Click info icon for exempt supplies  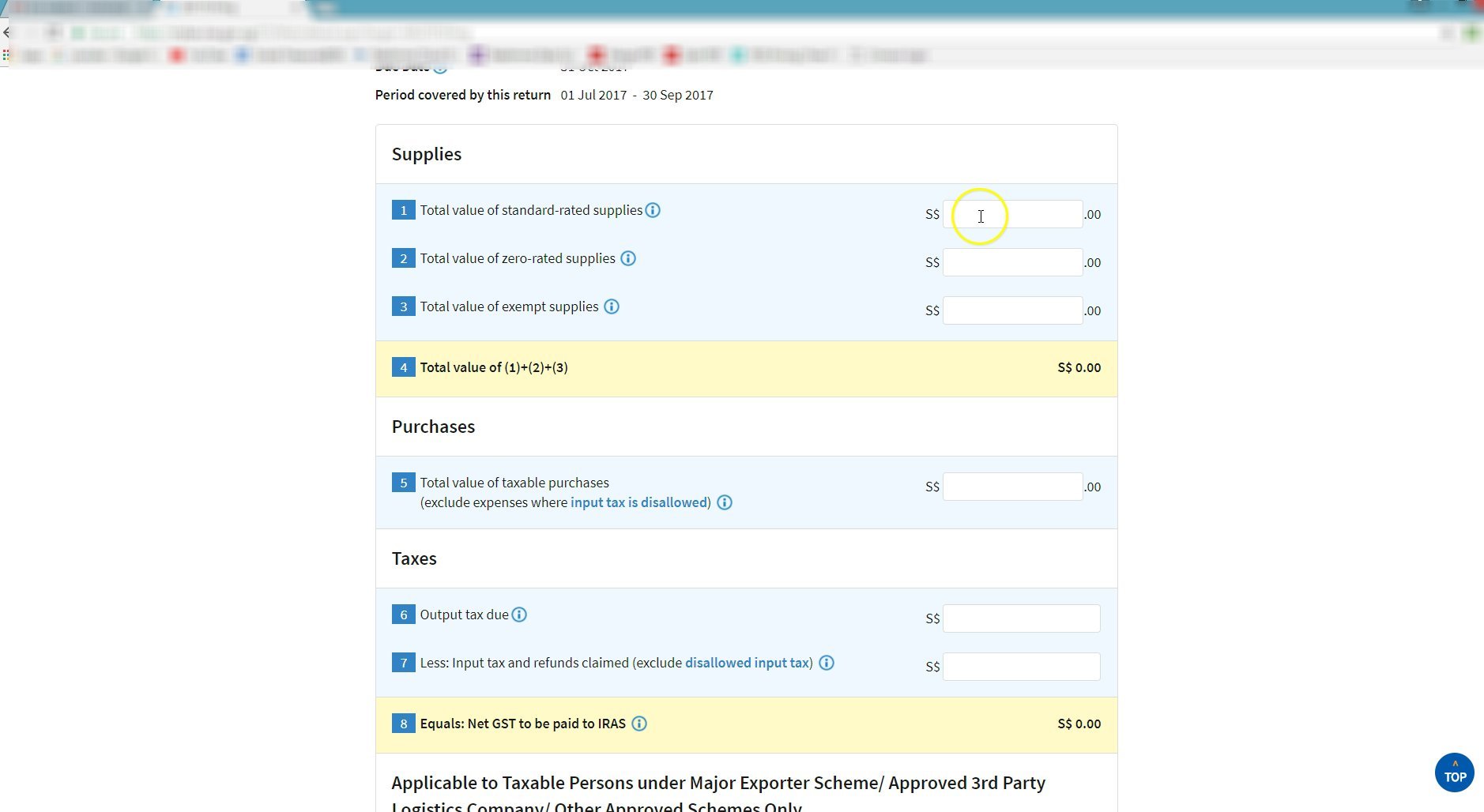coord(612,306)
